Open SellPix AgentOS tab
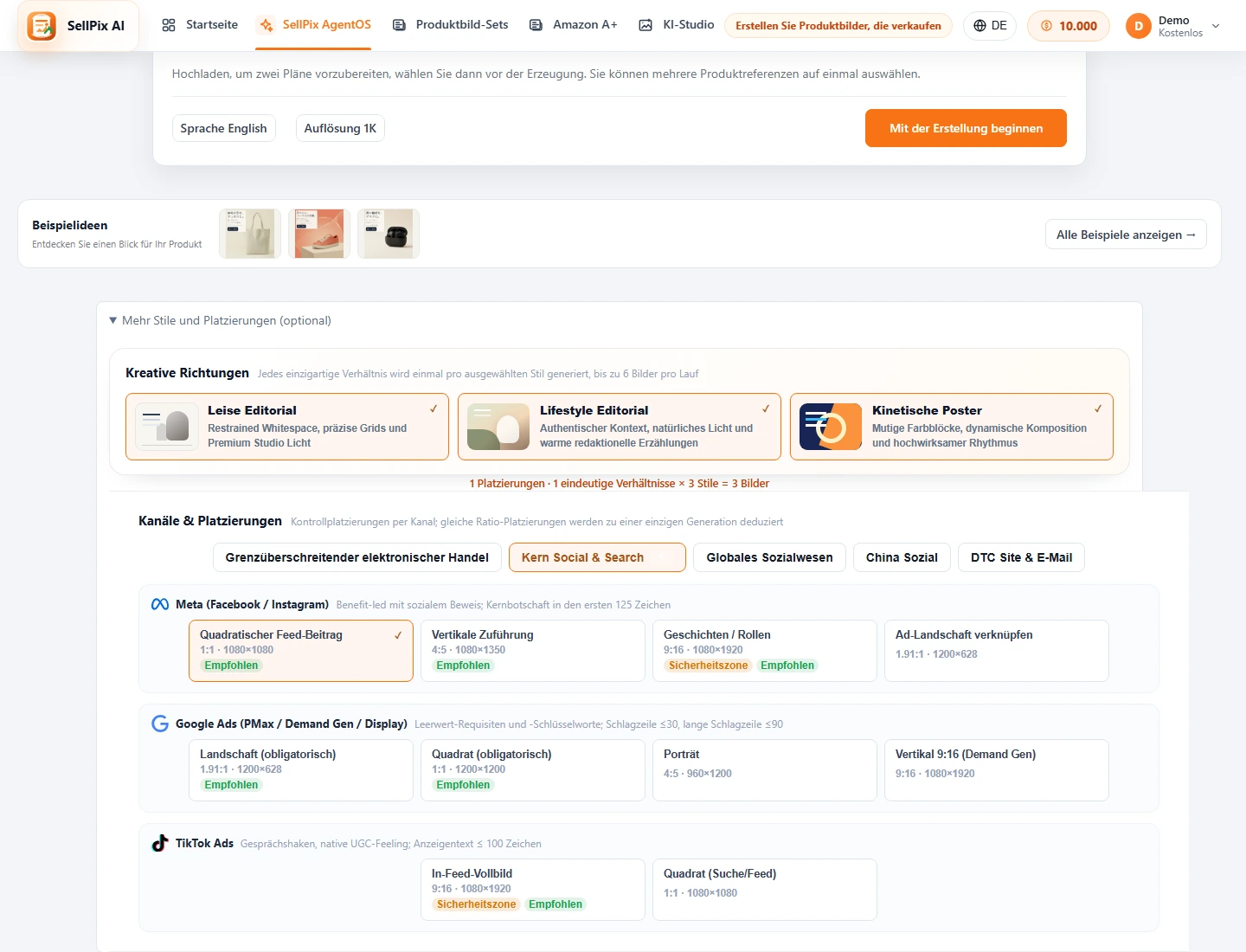This screenshot has width=1246, height=952. point(315,25)
